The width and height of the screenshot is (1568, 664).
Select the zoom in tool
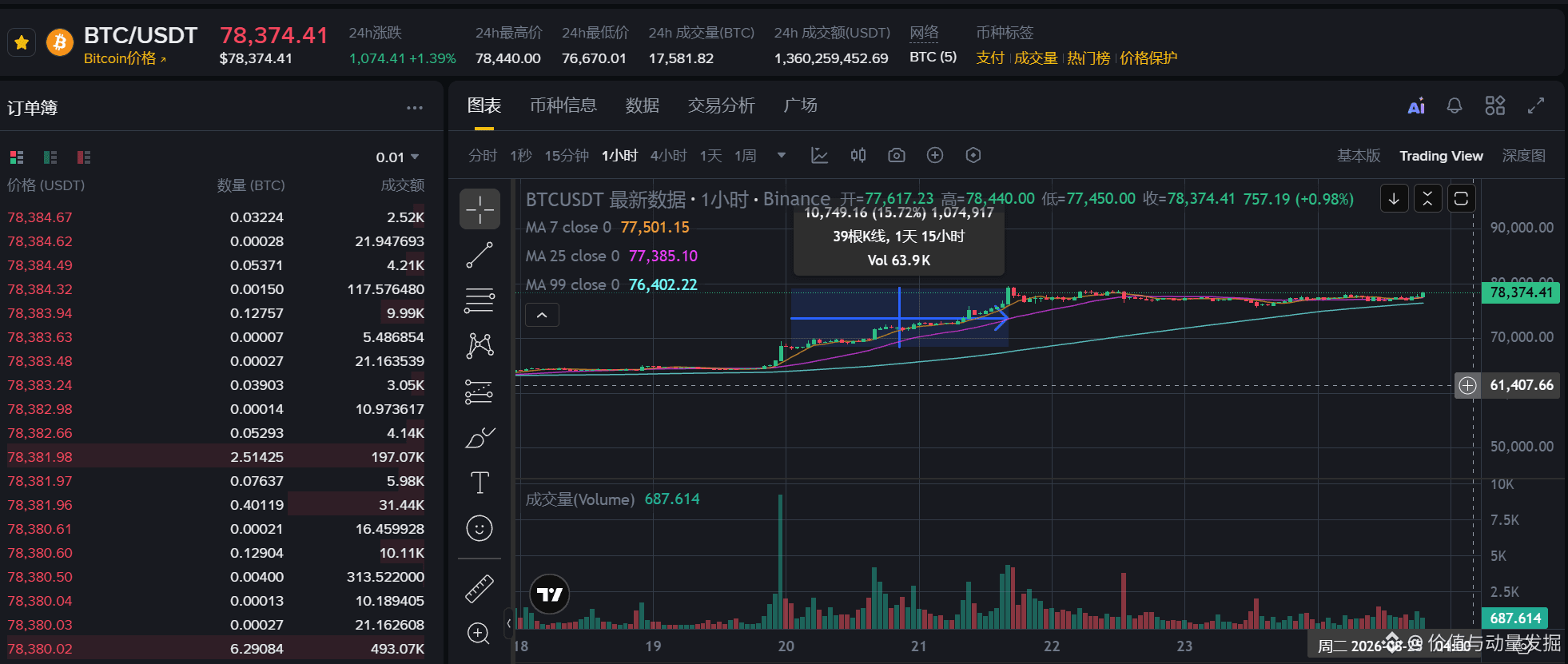tap(480, 634)
